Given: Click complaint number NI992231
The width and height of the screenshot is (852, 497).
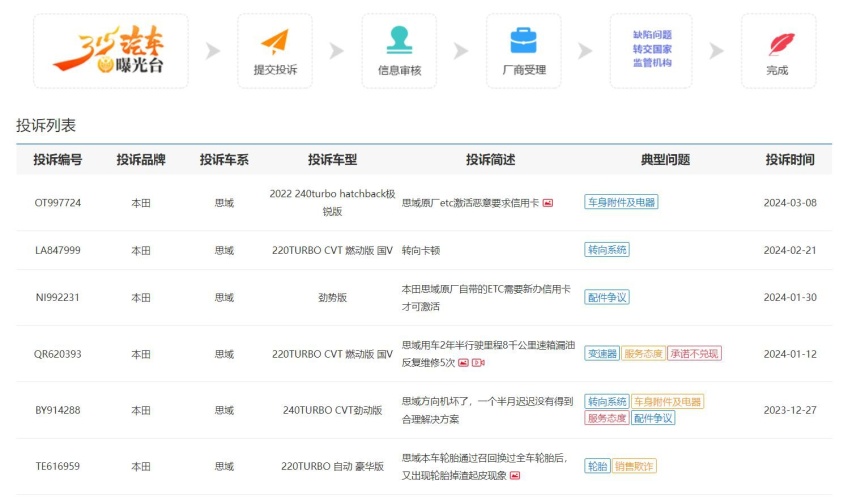Looking at the screenshot, I should (x=58, y=297).
